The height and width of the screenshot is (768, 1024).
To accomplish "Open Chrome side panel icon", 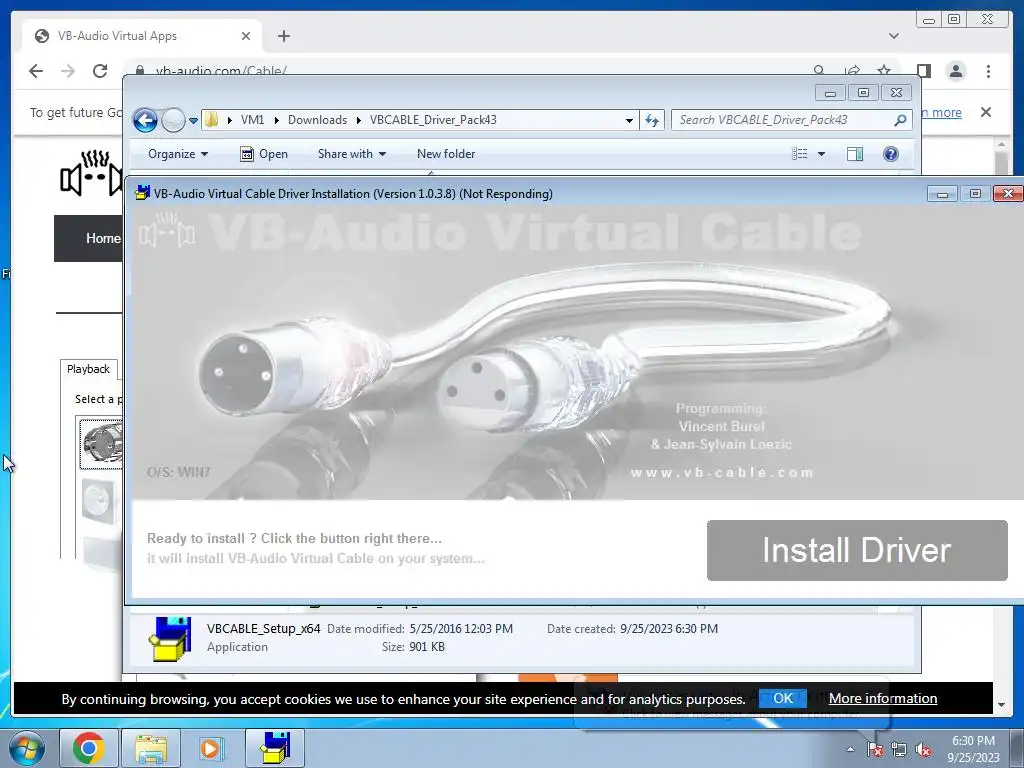I will (923, 71).
